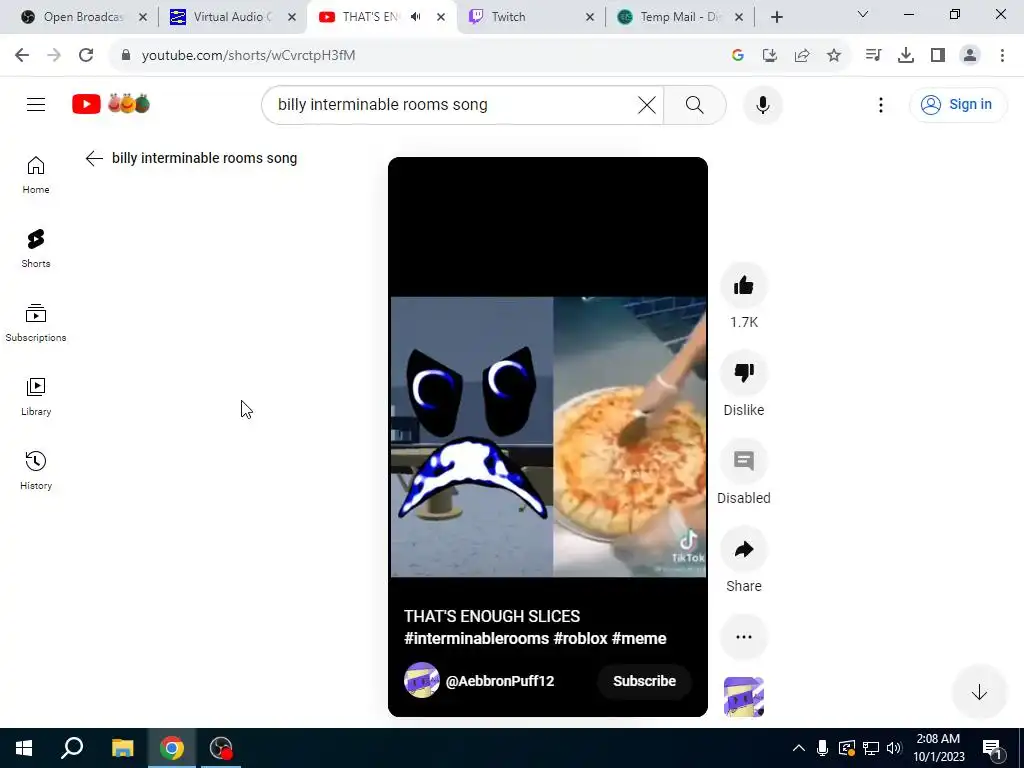Navigate back in Chrome
Viewport: 1024px width, 768px height.
pos(22,56)
